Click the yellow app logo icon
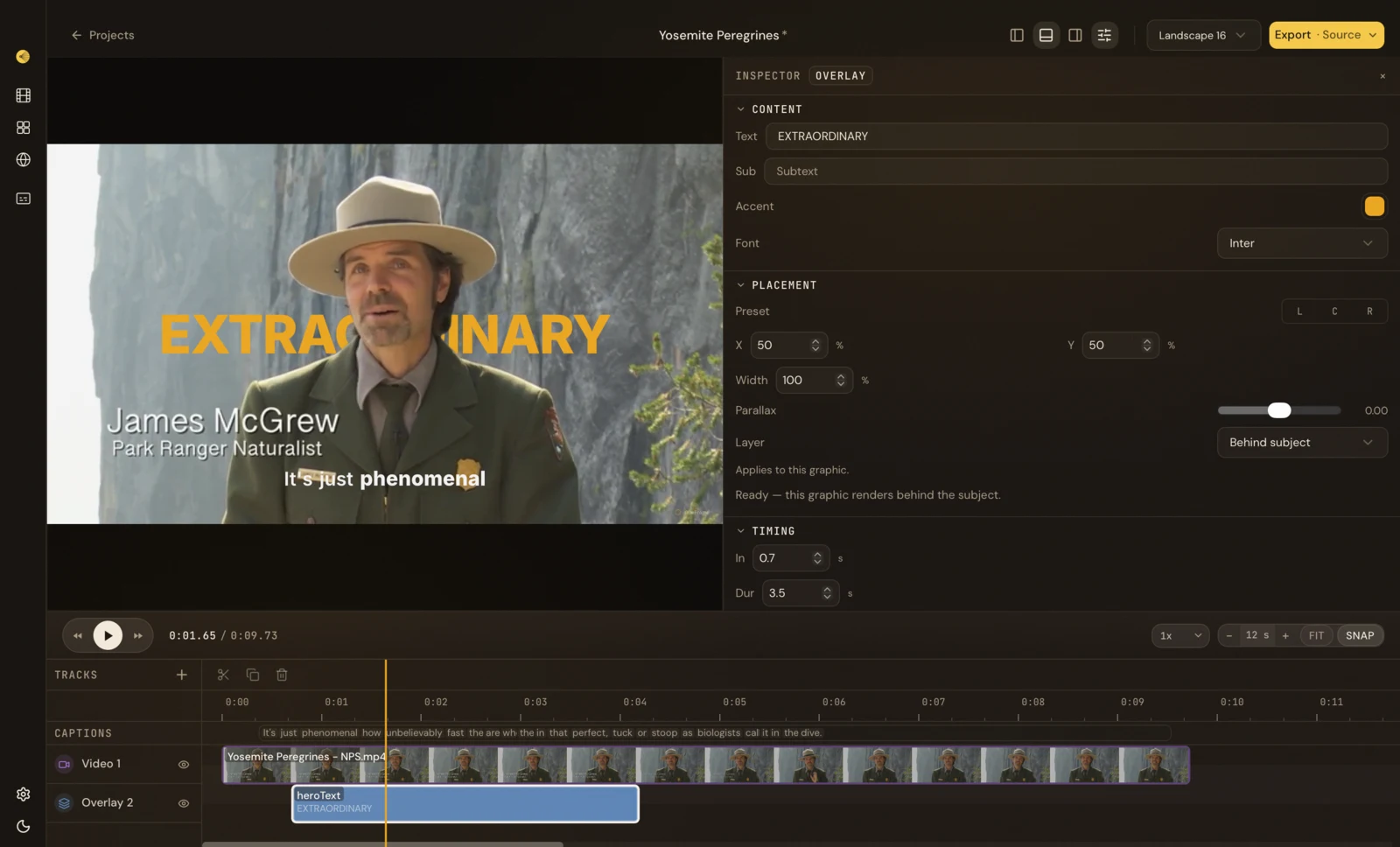The width and height of the screenshot is (1400, 847). (23, 57)
